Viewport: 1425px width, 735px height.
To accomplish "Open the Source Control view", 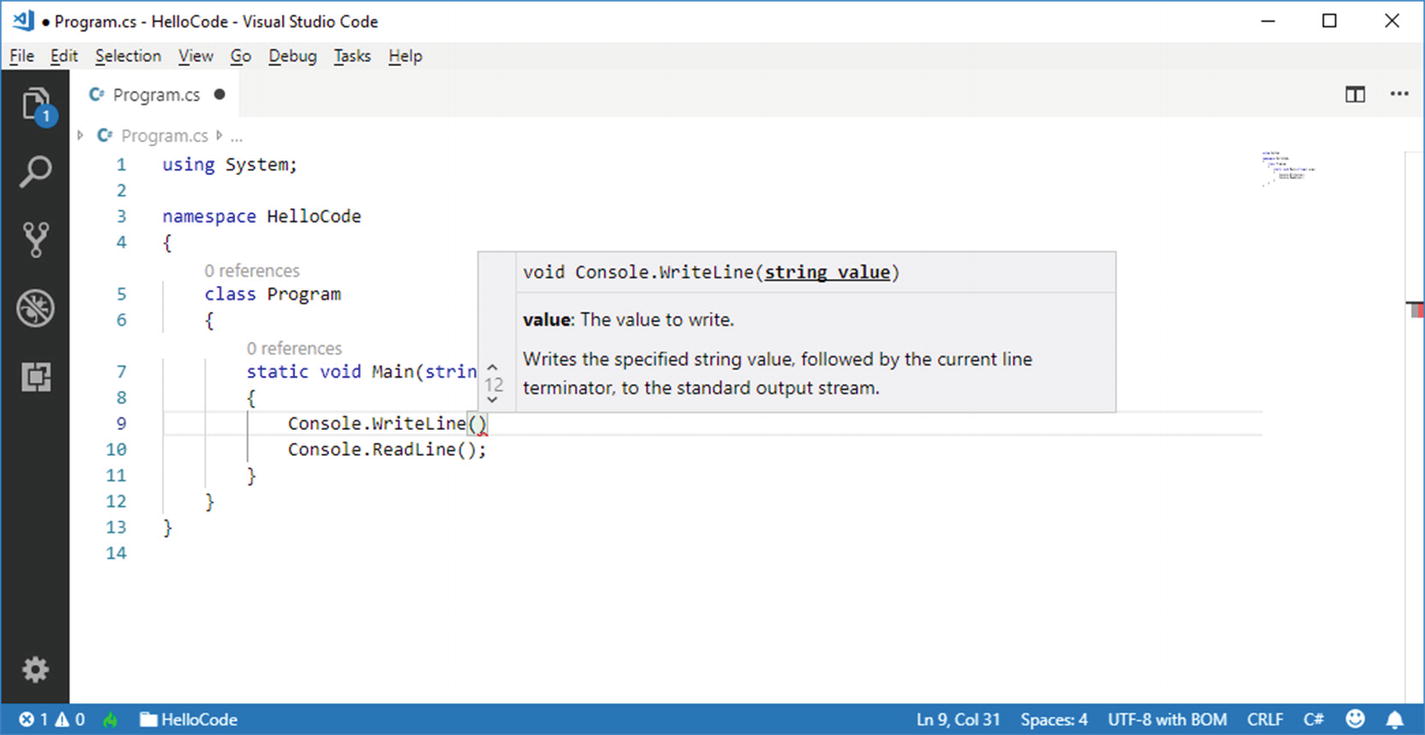I will pyautogui.click(x=35, y=240).
